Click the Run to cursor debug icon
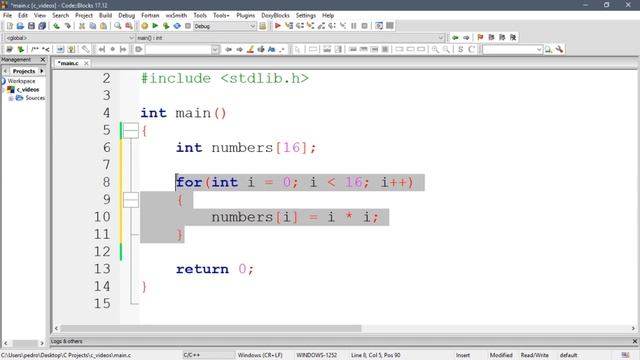Screen dimensions: 640x360 pos(289,26)
